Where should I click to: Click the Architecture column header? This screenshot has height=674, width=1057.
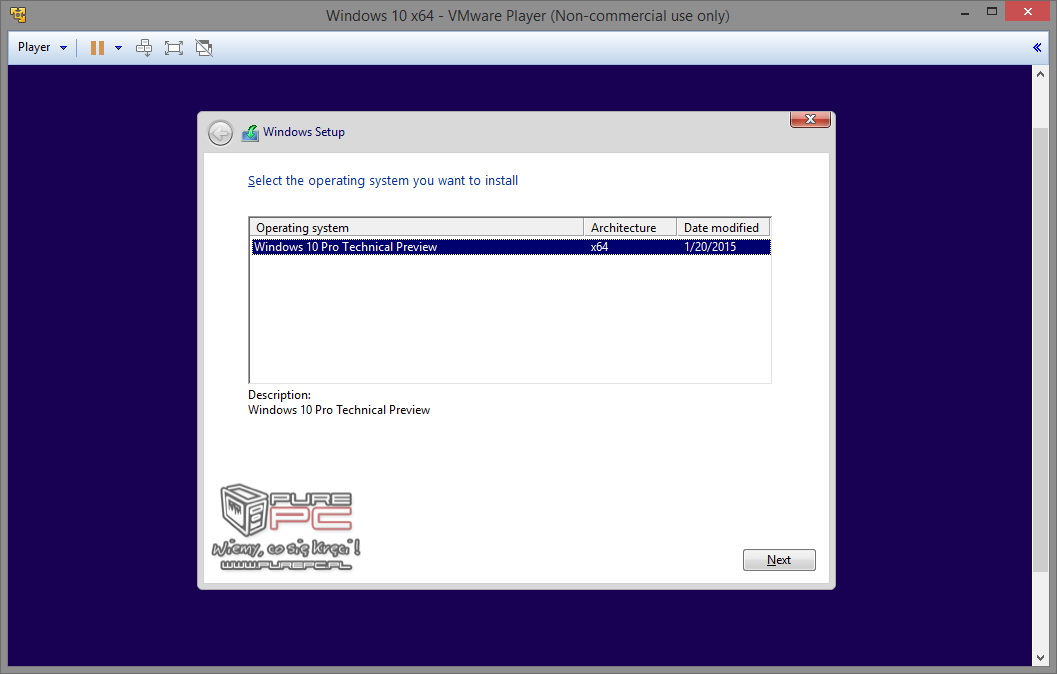(x=629, y=228)
